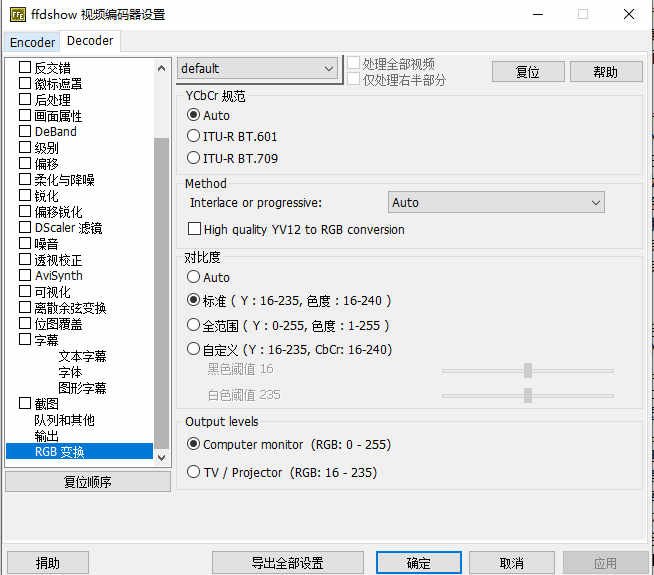The width and height of the screenshot is (654, 575).
Task: Close the ffdshow settings window
Action: pyautogui.click(x=629, y=15)
